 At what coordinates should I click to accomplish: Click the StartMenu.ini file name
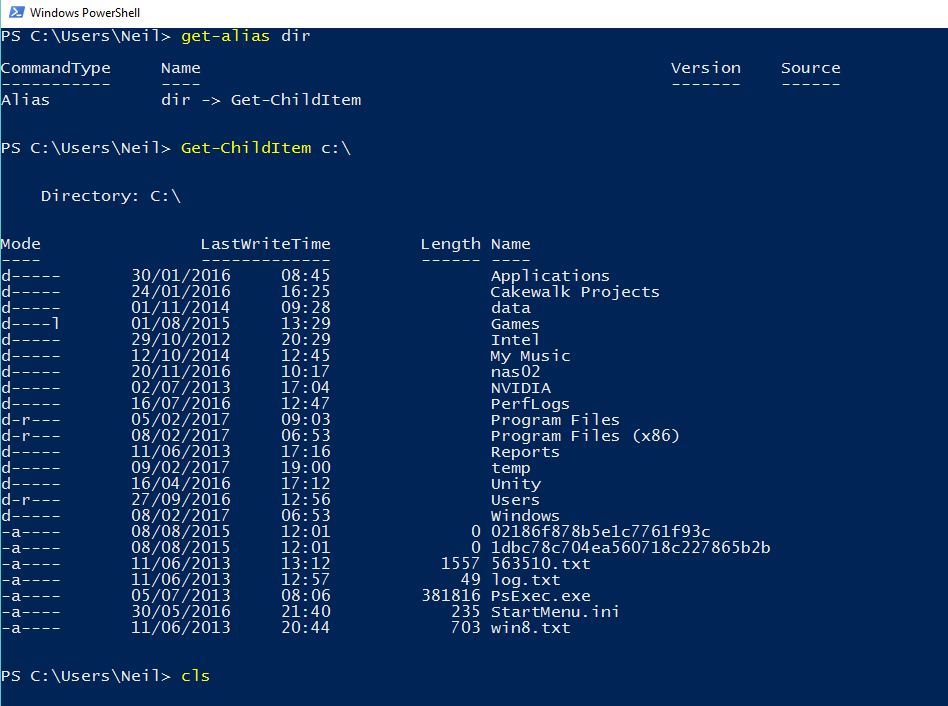(555, 612)
